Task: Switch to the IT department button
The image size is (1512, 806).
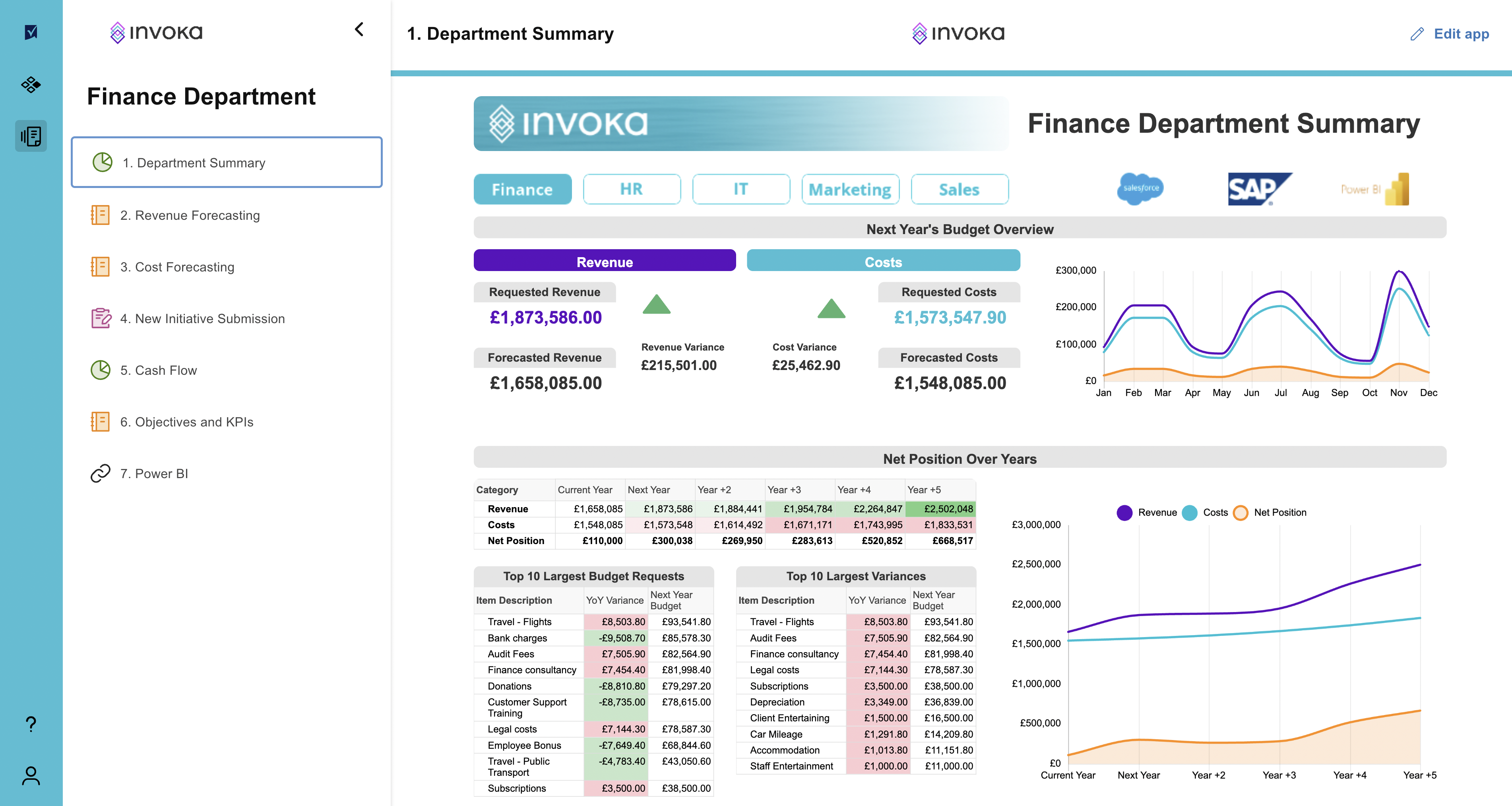Action: (741, 189)
